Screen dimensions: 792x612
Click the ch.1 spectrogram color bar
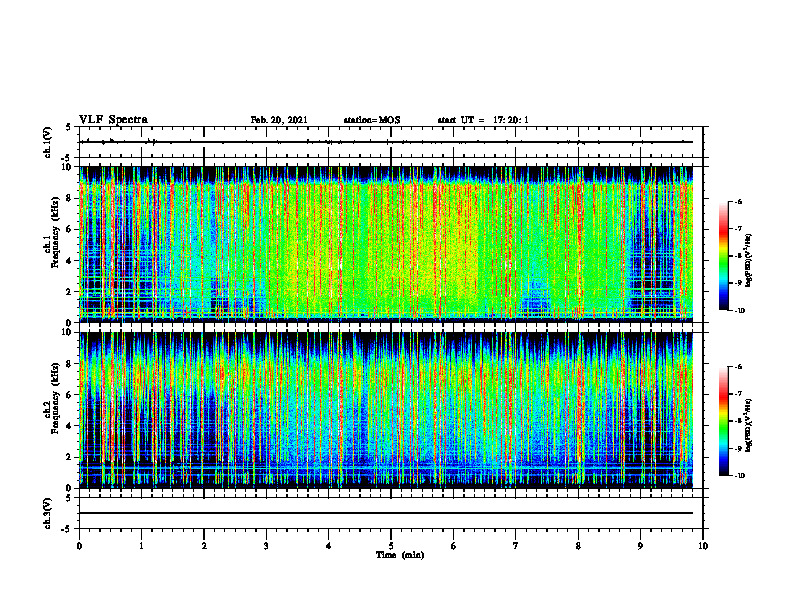click(724, 256)
